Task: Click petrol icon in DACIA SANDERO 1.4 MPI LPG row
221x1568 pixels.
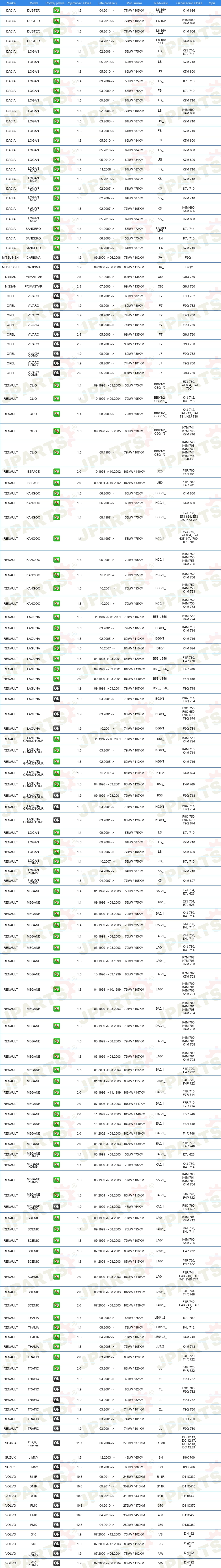Action: pyautogui.click(x=57, y=229)
